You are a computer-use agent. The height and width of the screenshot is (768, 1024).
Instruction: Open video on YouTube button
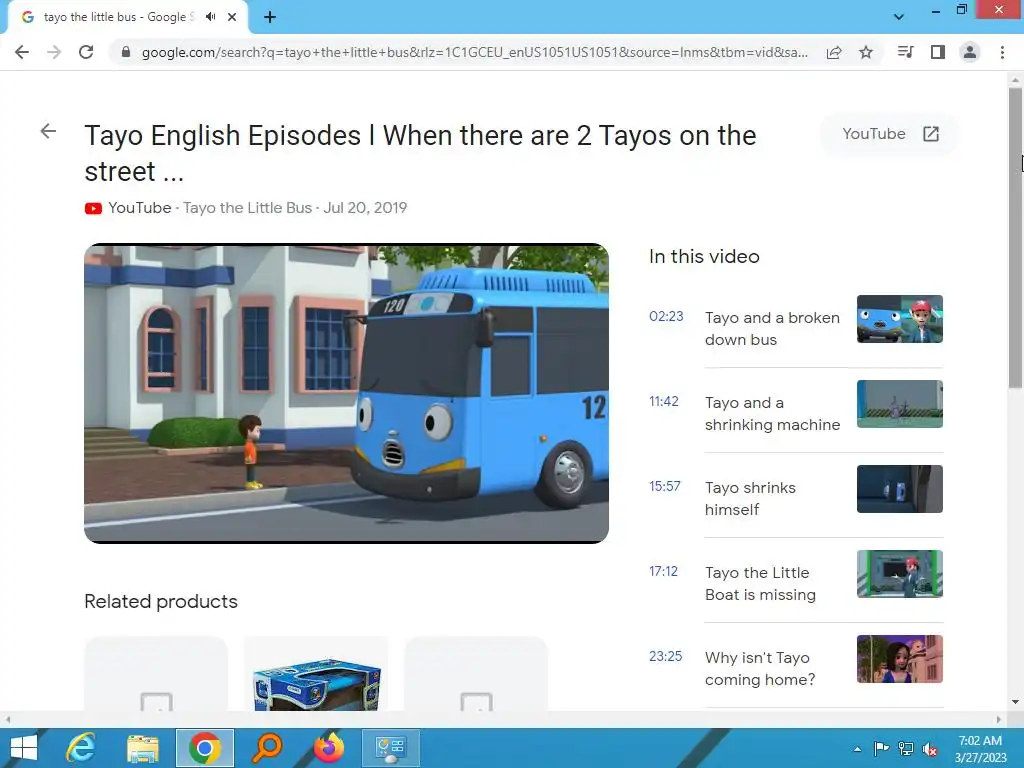889,134
